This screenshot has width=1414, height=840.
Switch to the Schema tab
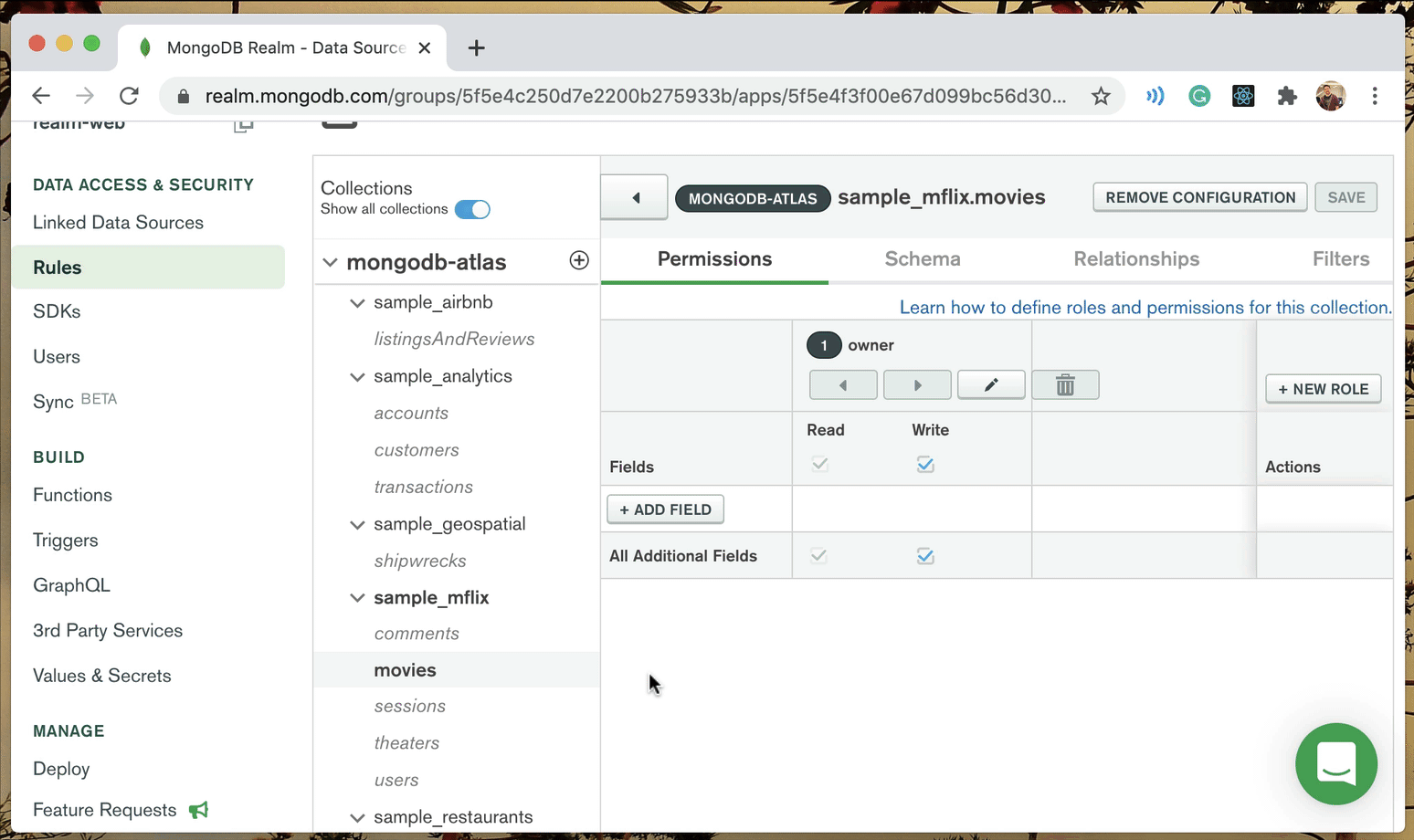pyautogui.click(x=923, y=259)
